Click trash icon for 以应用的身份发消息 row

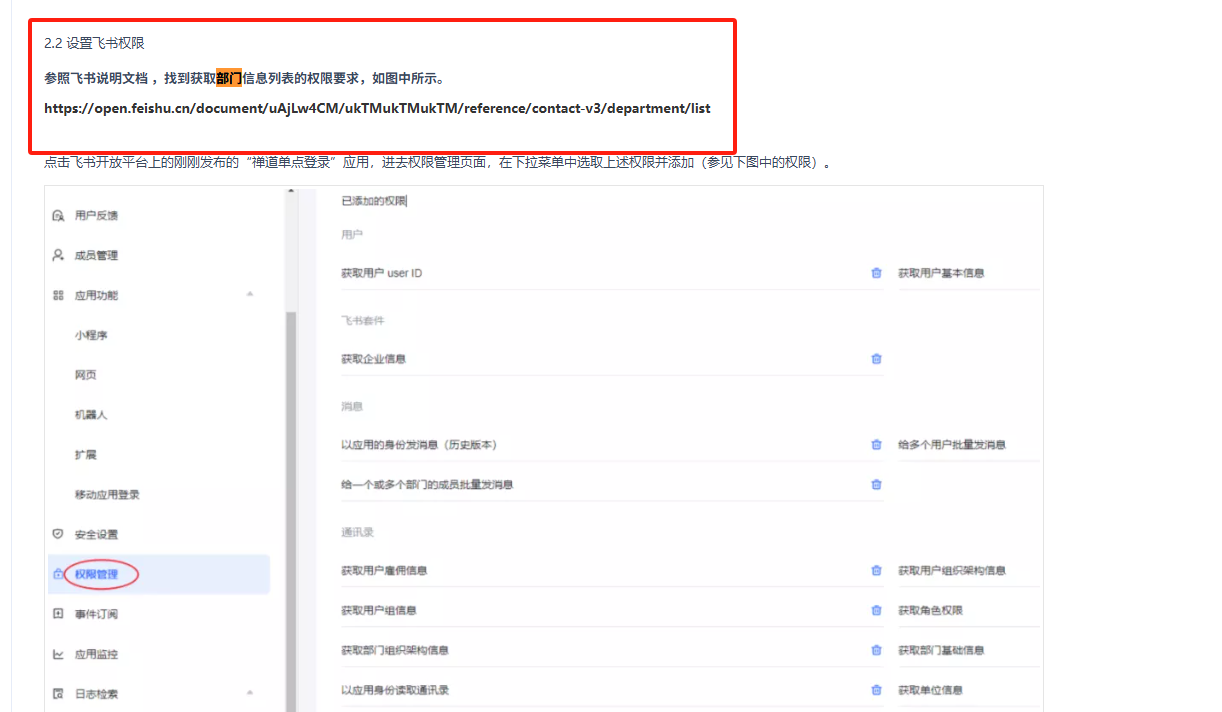[876, 445]
